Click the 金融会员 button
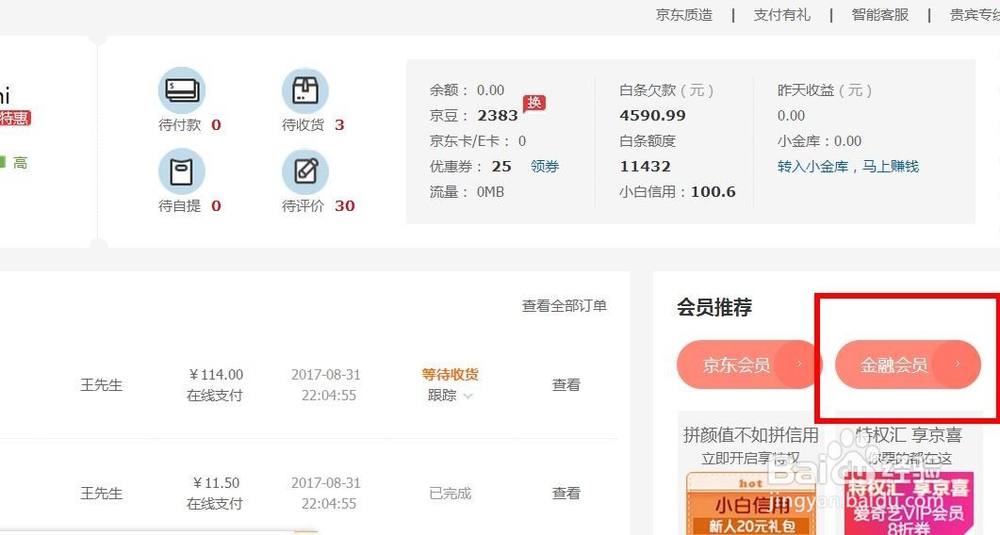The height and width of the screenshot is (535, 1000). 908,364
